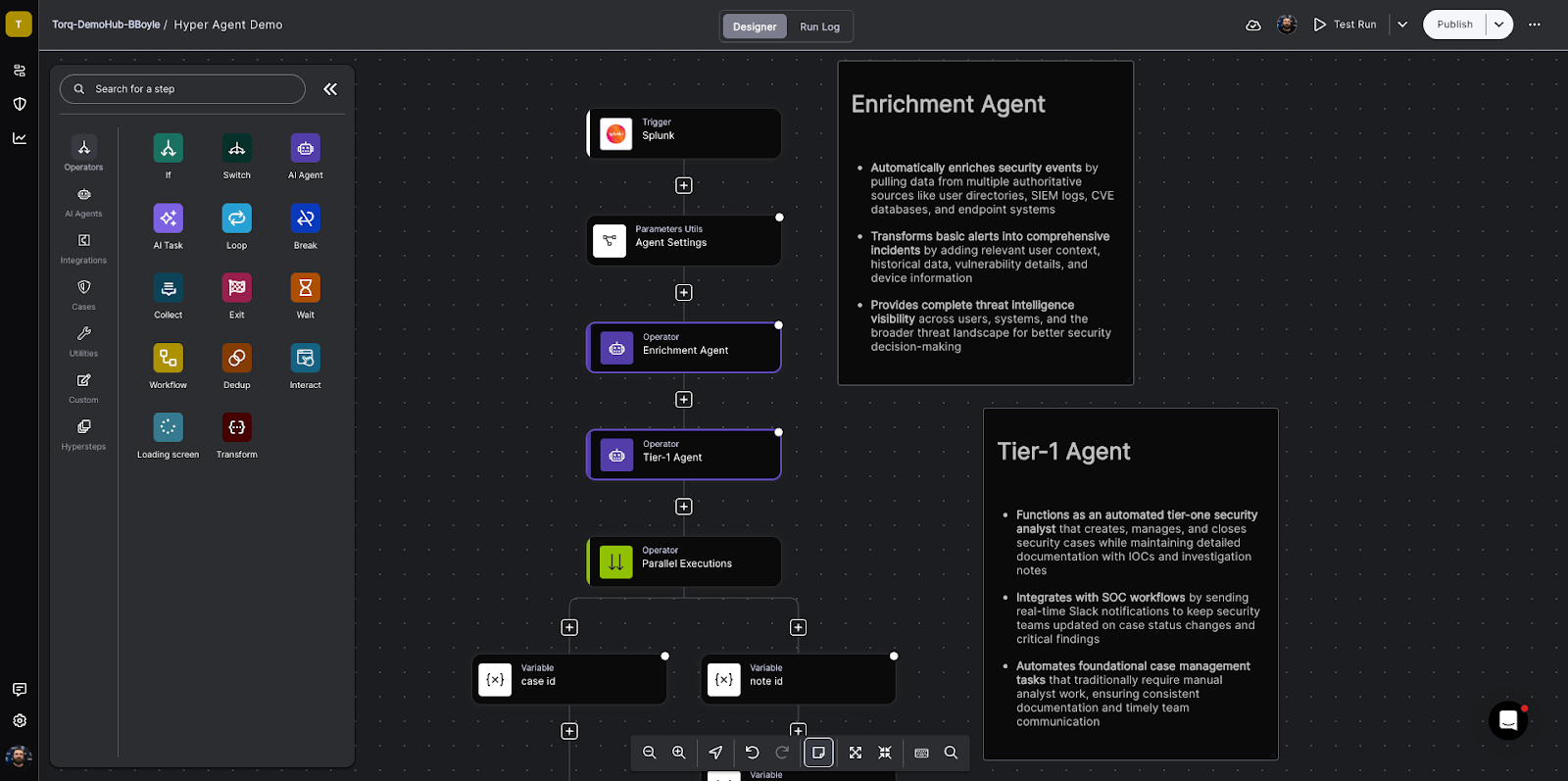This screenshot has height=781, width=1568.
Task: Pick the Transform operator icon
Action: tap(236, 428)
